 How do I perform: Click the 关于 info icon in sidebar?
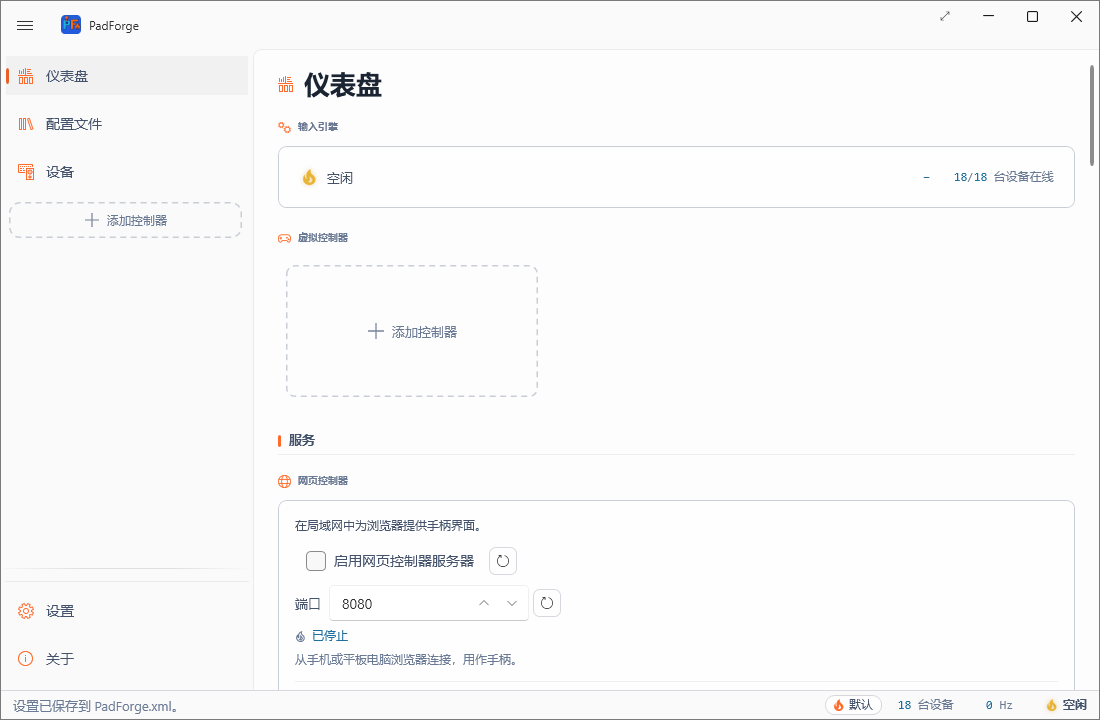(26, 659)
